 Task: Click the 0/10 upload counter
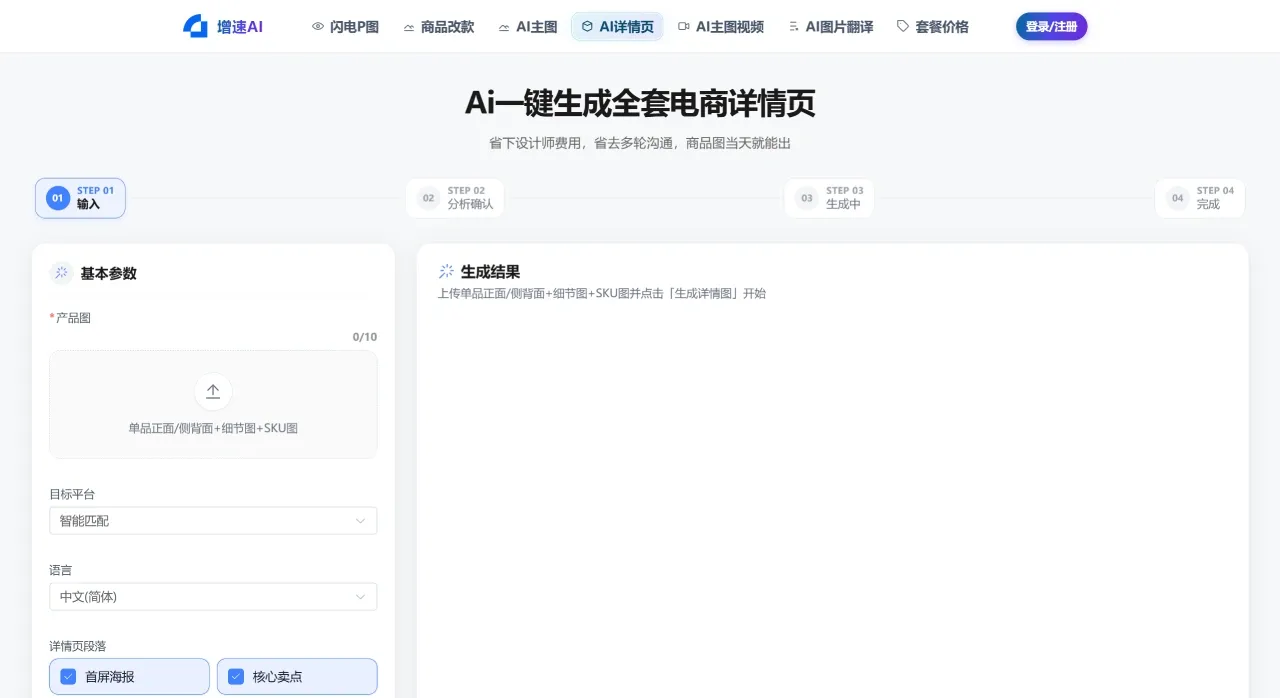pos(365,337)
